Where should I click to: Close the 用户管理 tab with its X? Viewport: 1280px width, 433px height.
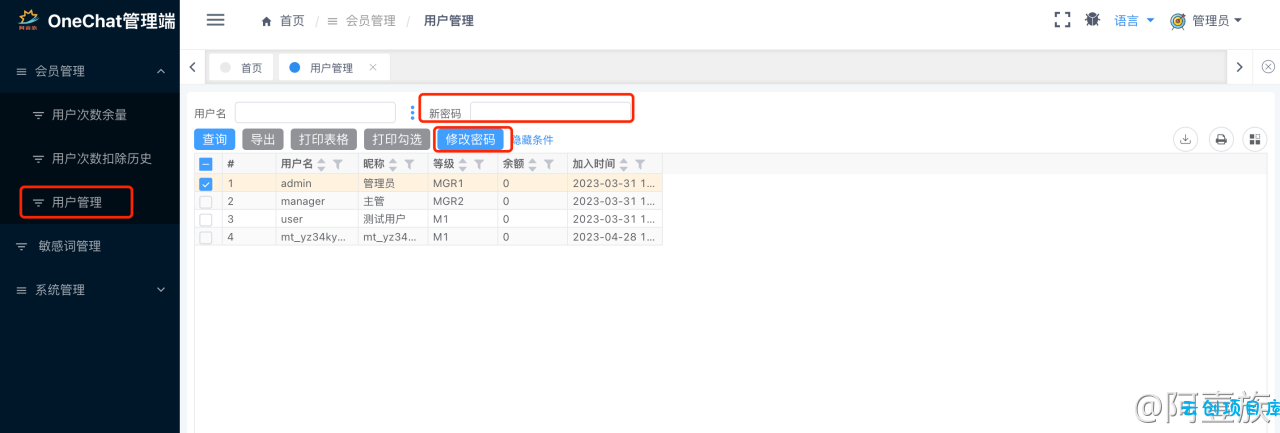(373, 67)
